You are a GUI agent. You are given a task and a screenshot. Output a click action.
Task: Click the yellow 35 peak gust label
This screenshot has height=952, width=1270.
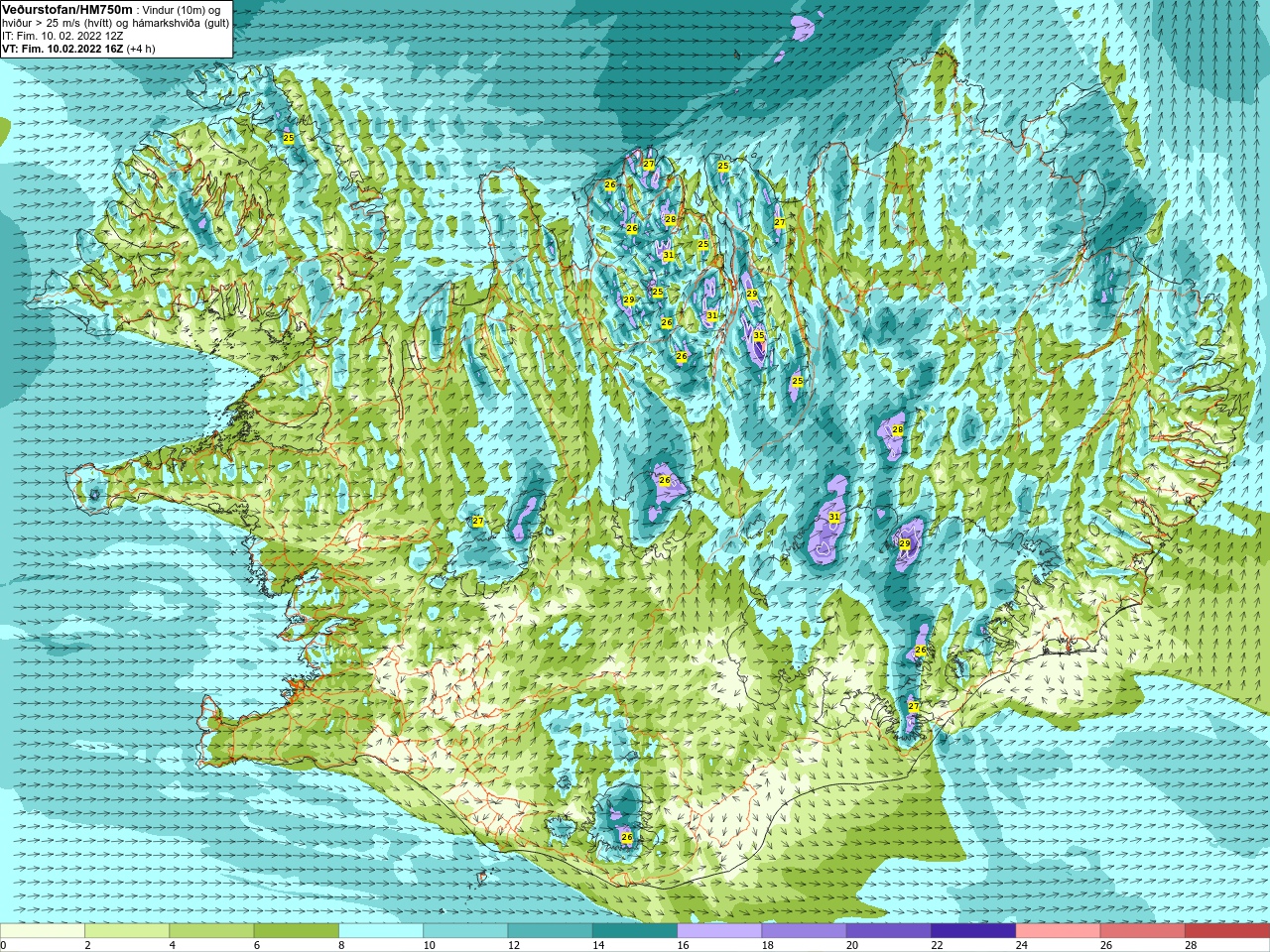[x=759, y=336]
